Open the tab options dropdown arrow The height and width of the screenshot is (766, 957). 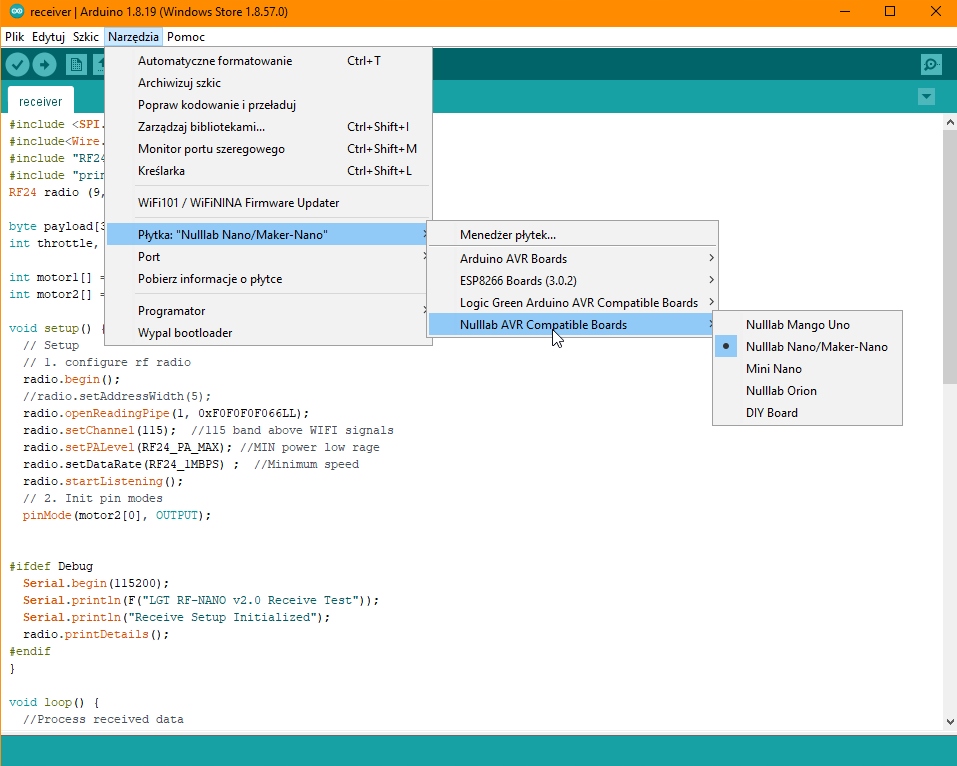click(926, 97)
